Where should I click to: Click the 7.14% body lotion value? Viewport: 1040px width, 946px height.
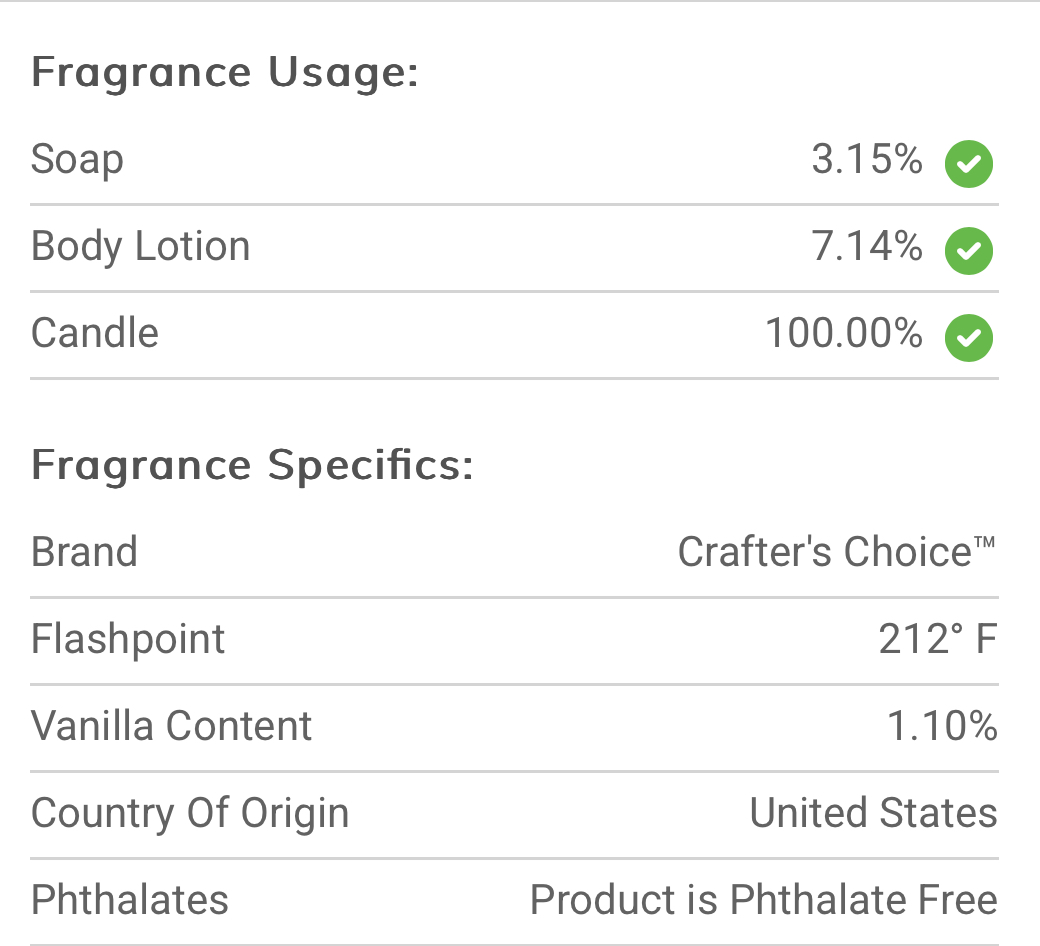(x=866, y=247)
